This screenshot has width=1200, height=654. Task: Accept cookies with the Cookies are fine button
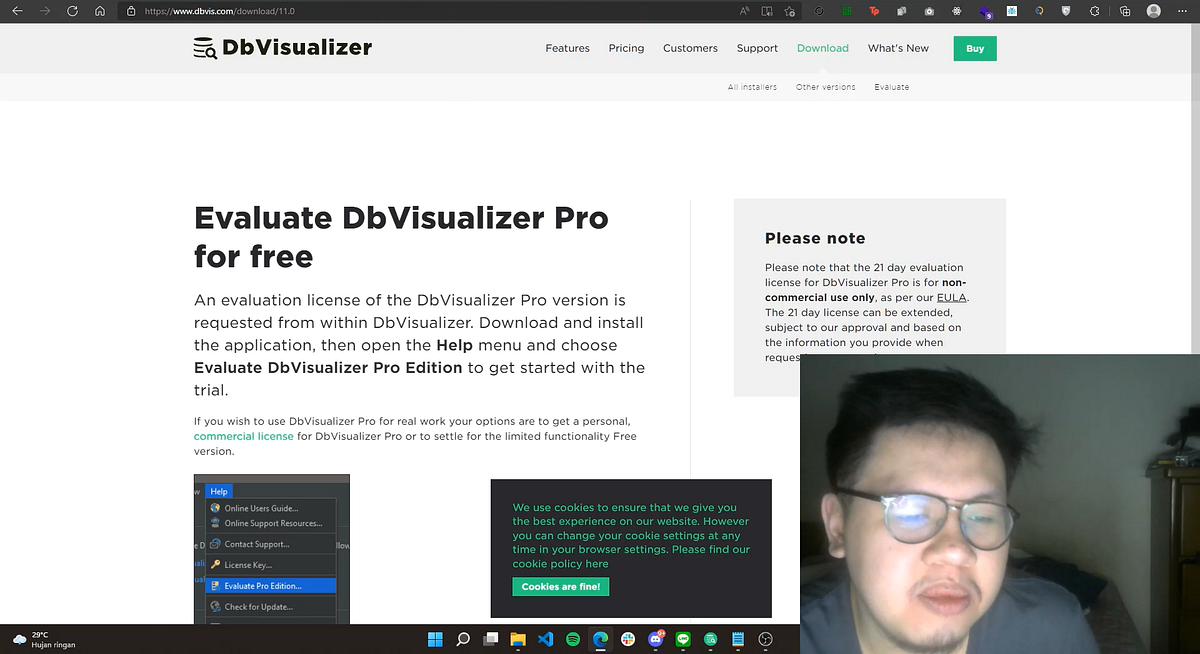(x=560, y=587)
